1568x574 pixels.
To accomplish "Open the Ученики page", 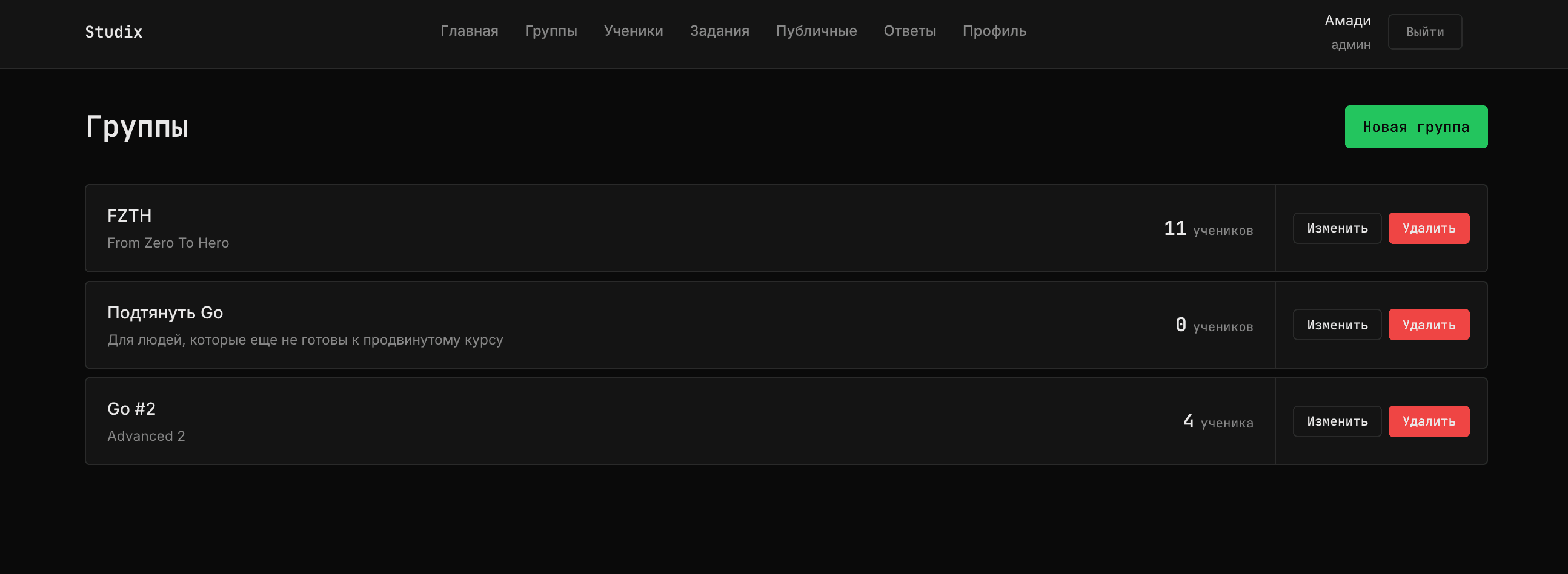I will (633, 31).
